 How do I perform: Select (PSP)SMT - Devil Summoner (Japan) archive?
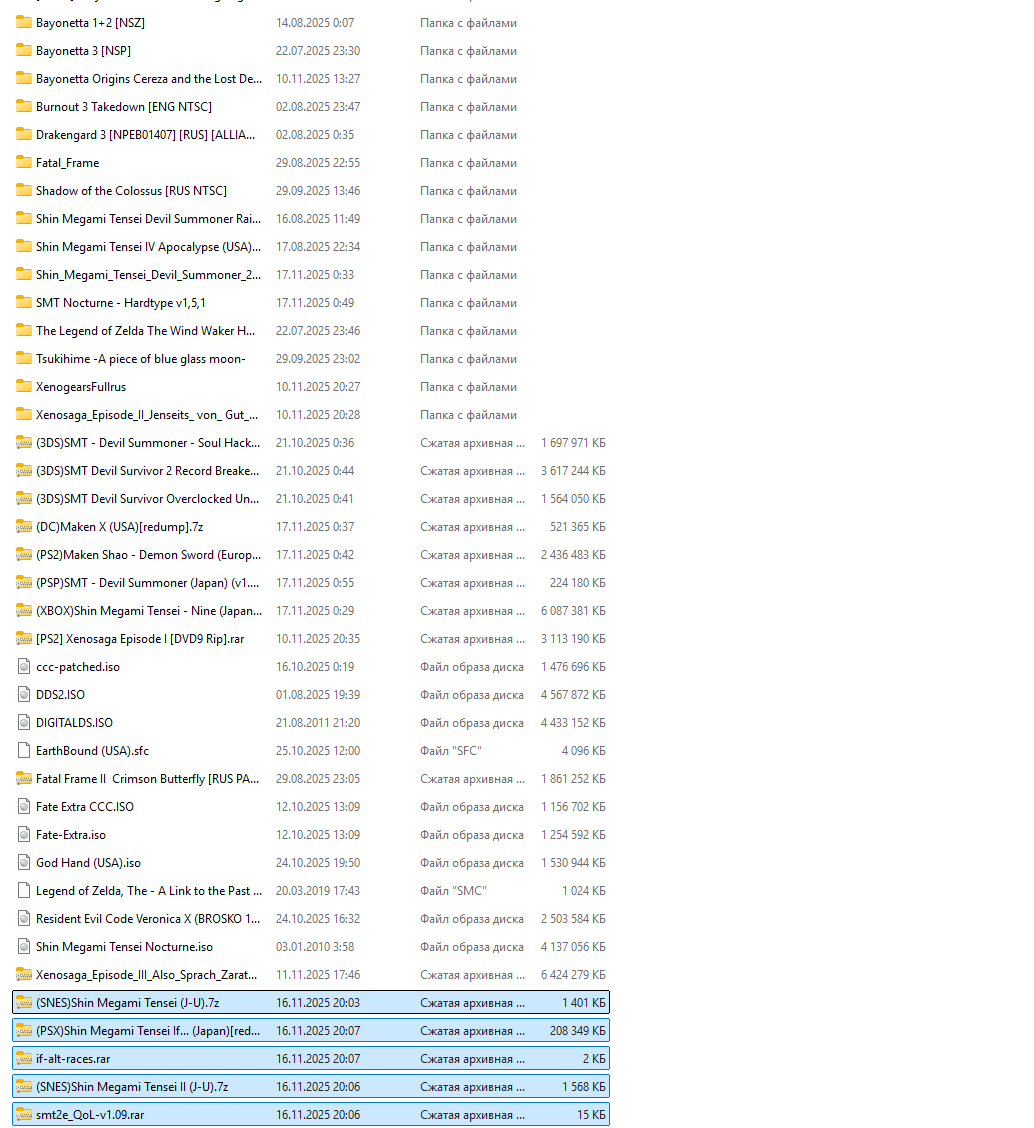coord(148,583)
